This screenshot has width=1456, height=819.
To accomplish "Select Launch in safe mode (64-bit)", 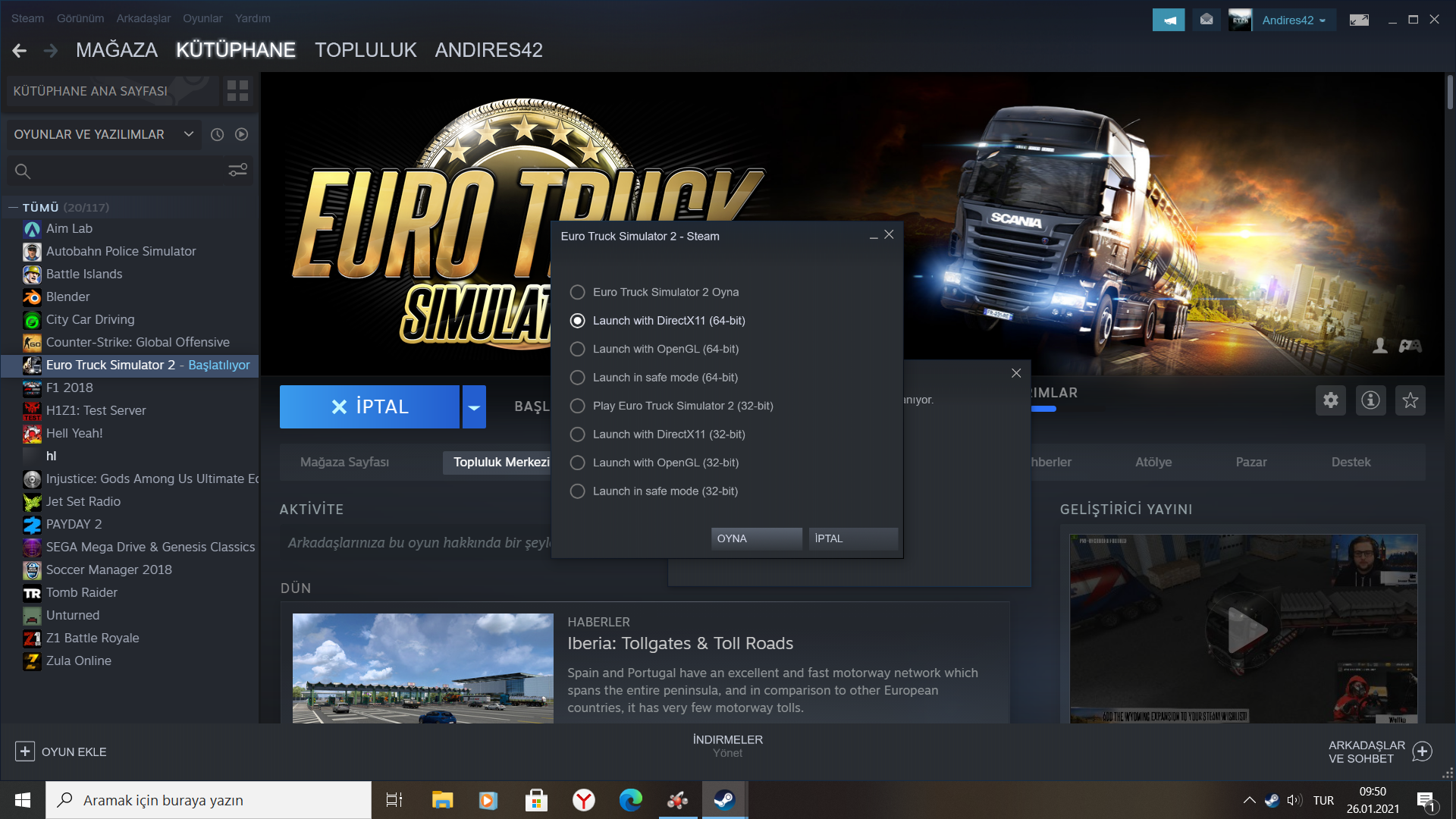I will [x=578, y=378].
